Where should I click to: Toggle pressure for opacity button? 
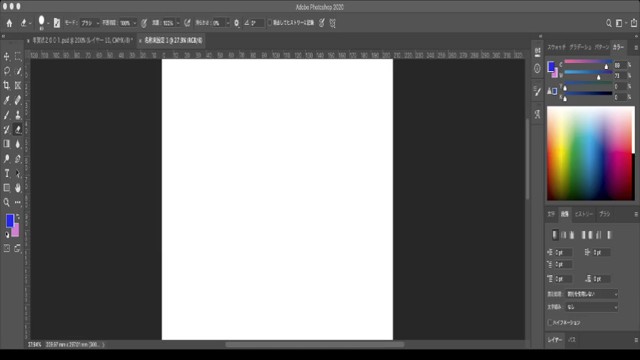click(144, 23)
